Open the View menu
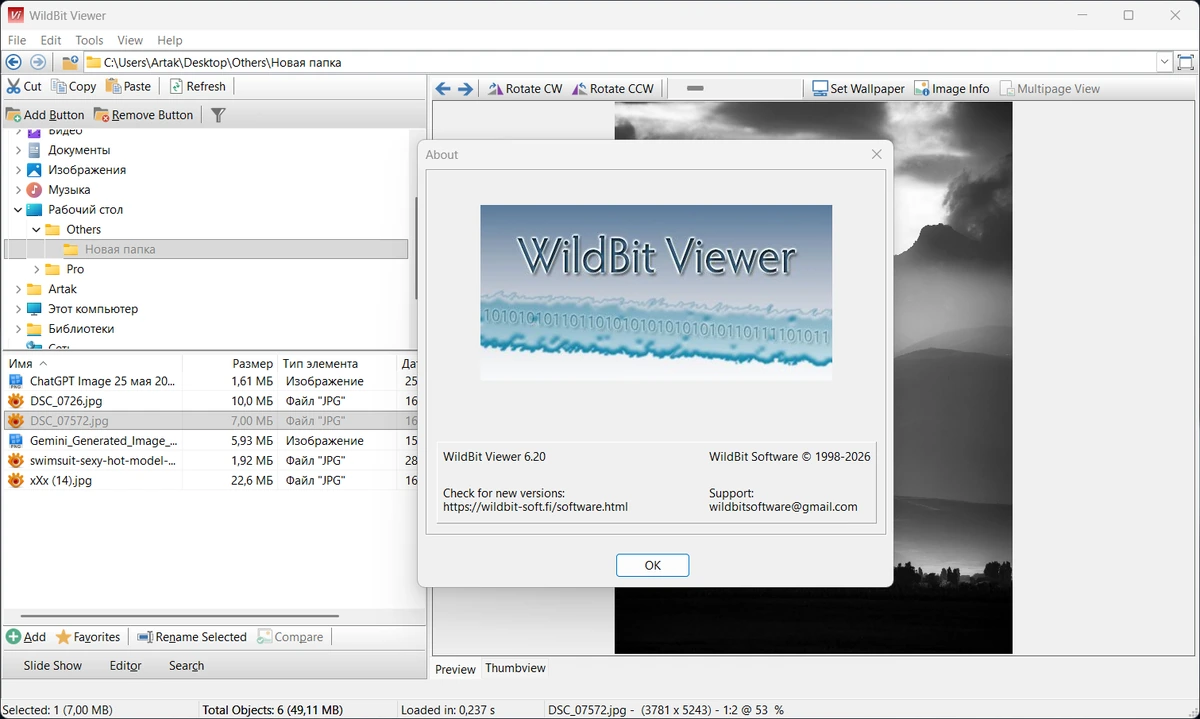The width and height of the screenshot is (1200, 719). tap(130, 40)
